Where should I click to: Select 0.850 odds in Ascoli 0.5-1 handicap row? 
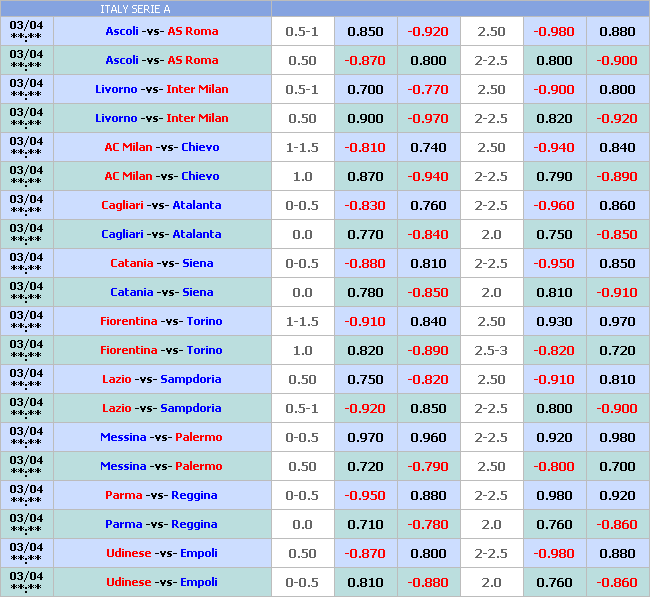coord(365,31)
